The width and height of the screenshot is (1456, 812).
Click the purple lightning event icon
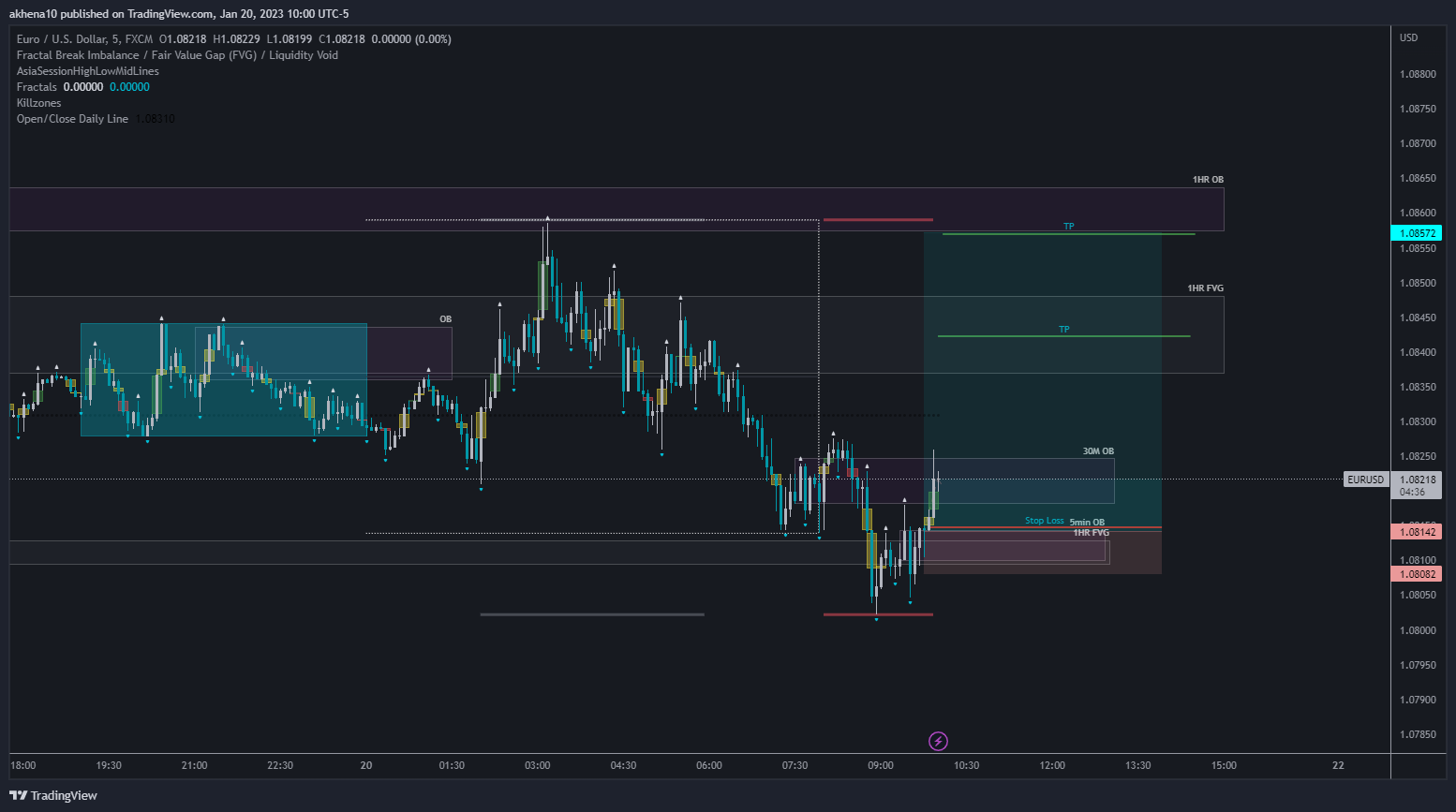point(938,742)
